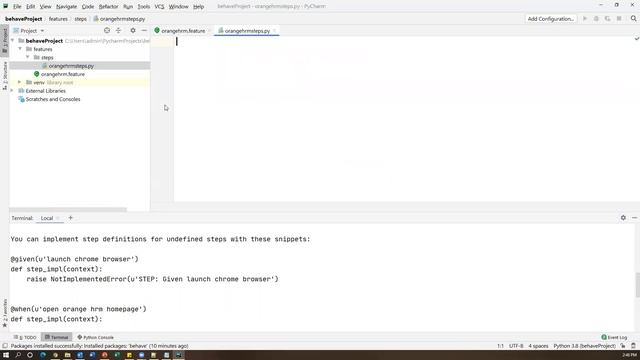Image resolution: width=640 pixels, height=360 pixels.
Task: Click the Windows taskbar search magnifier
Action: click(18, 355)
